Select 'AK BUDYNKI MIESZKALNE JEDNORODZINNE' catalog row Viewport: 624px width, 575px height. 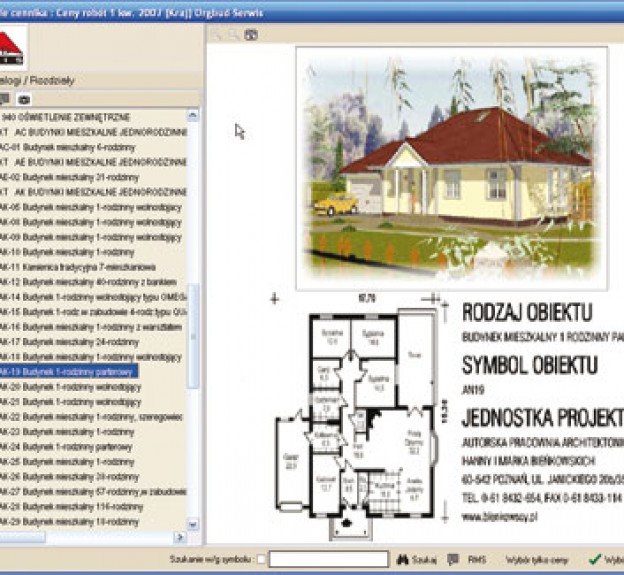(x=94, y=192)
